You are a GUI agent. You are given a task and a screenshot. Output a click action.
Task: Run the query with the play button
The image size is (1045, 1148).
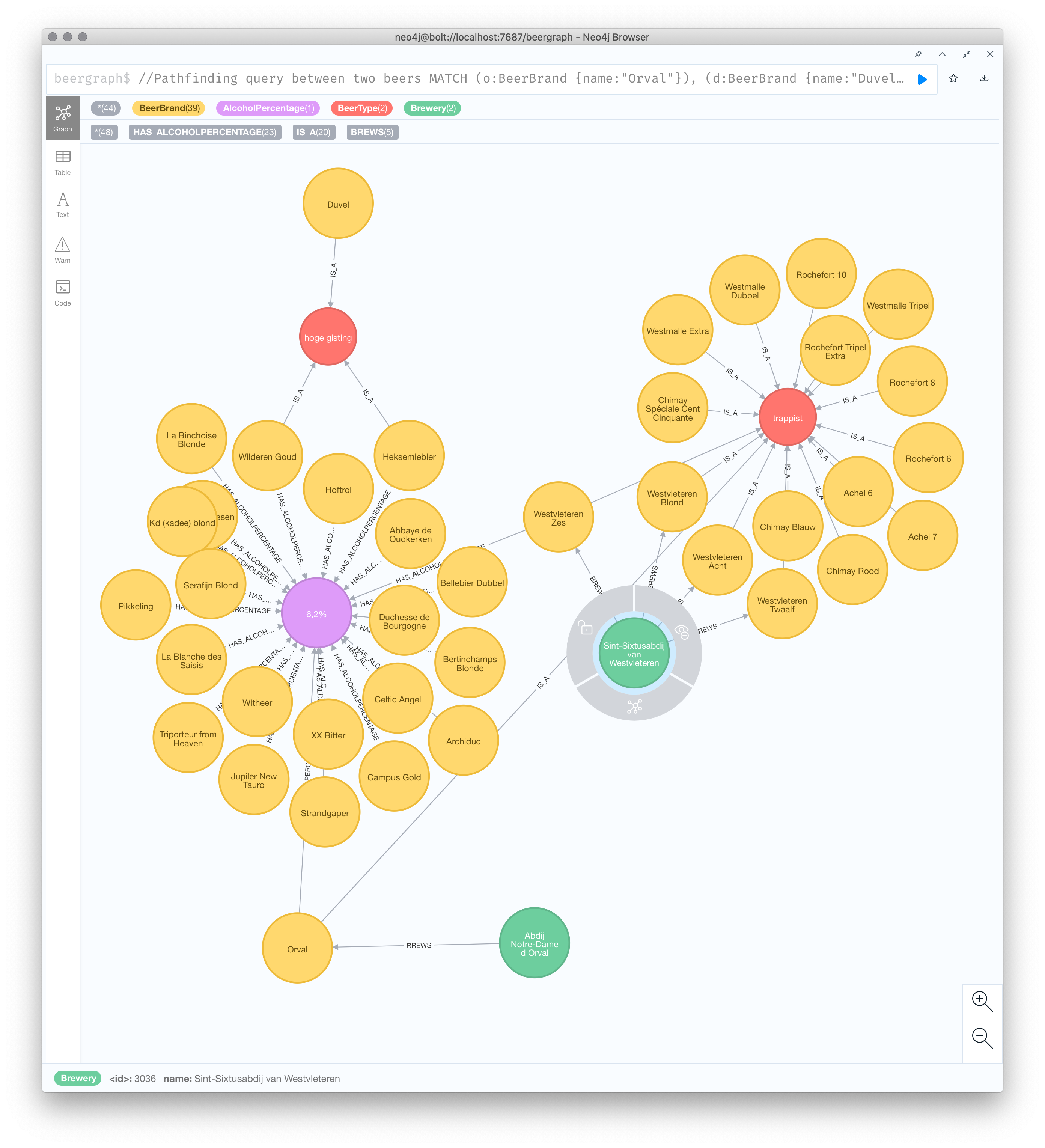click(x=922, y=79)
